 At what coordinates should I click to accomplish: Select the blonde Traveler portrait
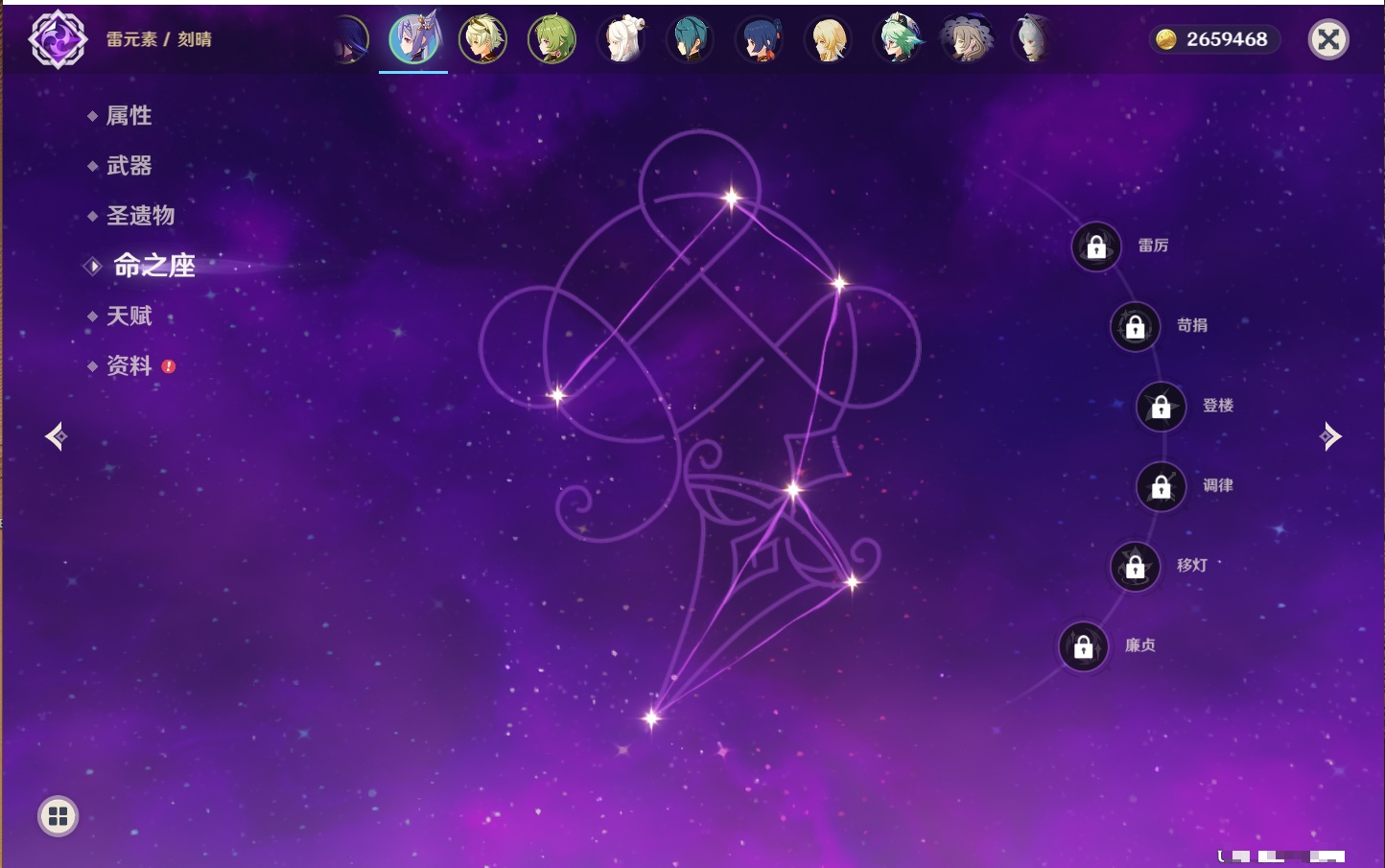[829, 39]
